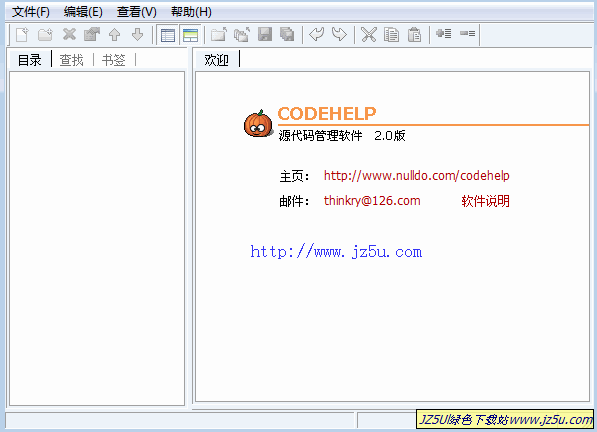Click the decrease indent minus icon

467,33
